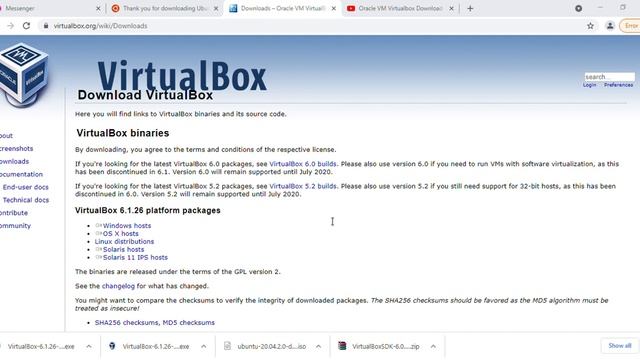Close the Downloads – Oracle VM VirtualBox tab
Screen dimensions: 640x360
pyautogui.click(x=333, y=8)
